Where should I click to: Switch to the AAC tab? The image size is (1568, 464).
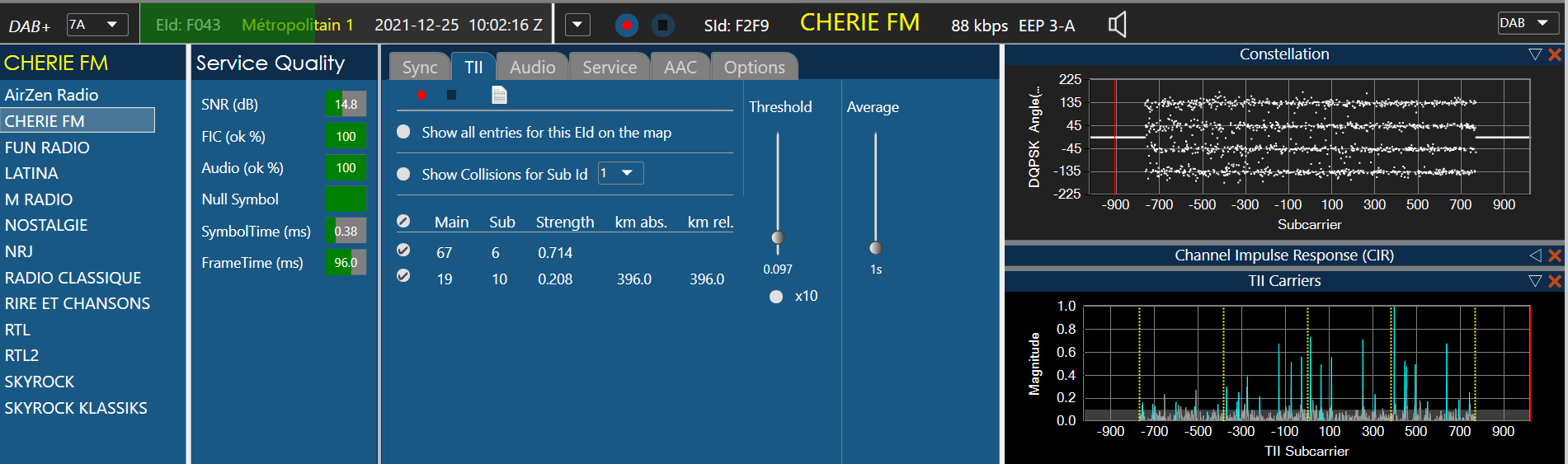click(x=680, y=67)
